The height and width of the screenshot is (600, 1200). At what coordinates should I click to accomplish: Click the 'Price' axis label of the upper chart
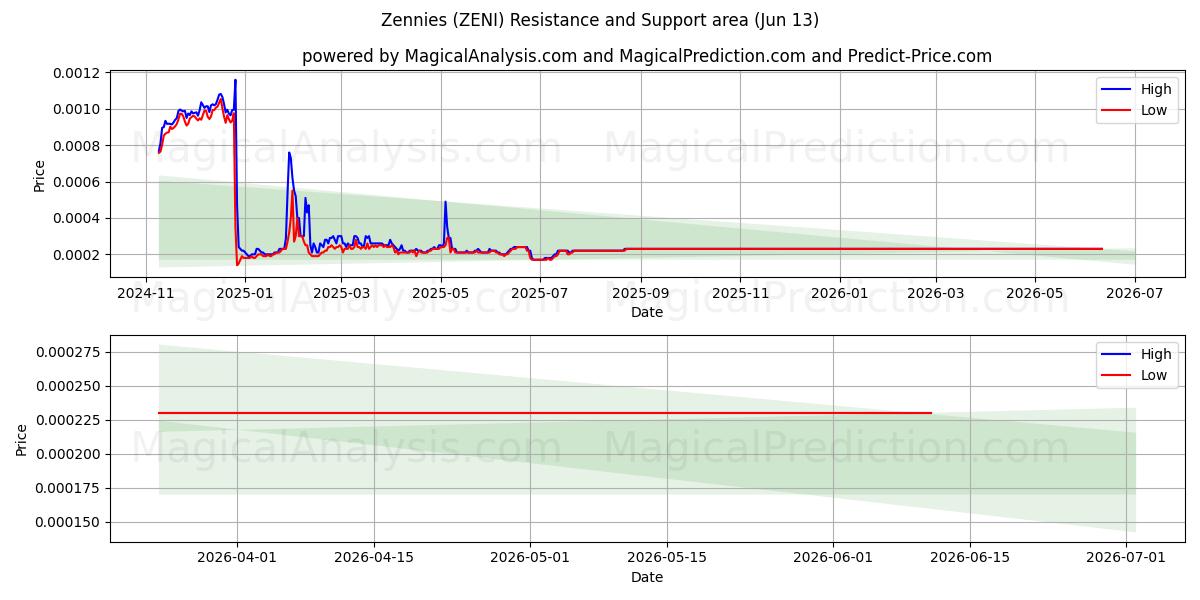tap(40, 175)
